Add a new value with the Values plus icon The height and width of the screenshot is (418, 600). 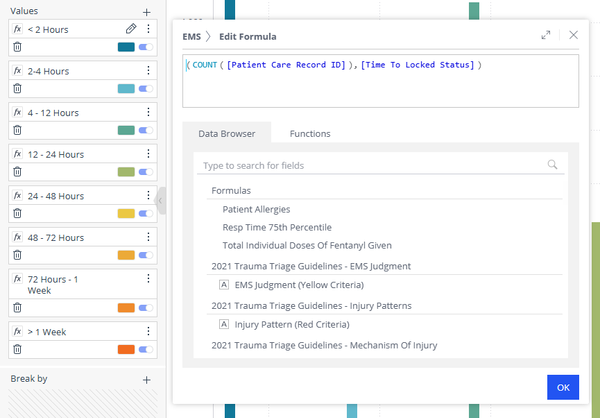147,11
